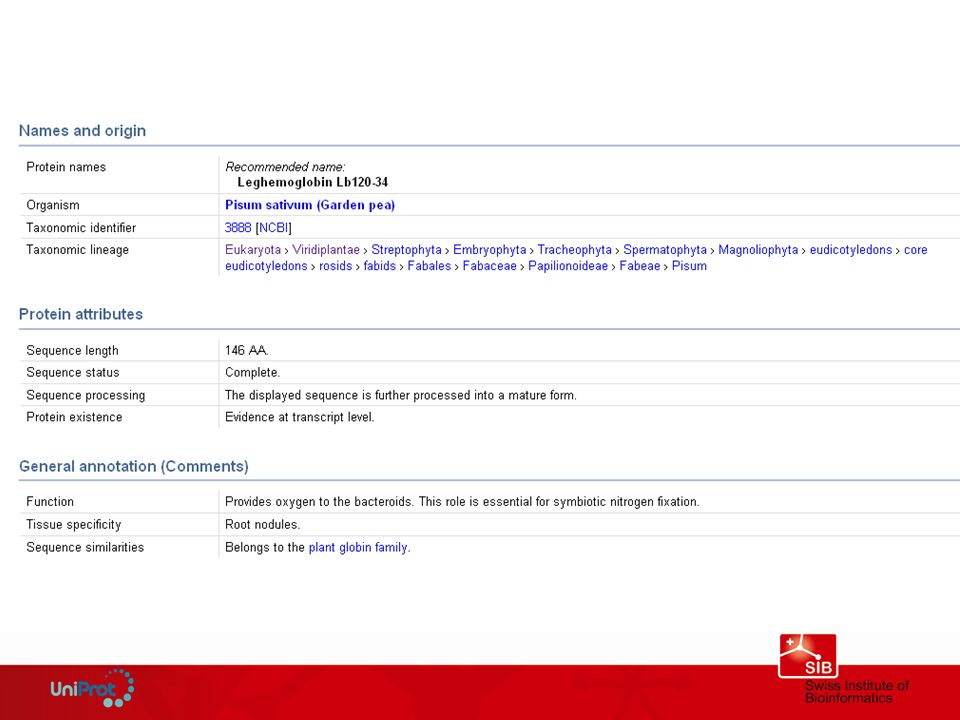
Task: Click the UniProt logo
Action: point(92,689)
